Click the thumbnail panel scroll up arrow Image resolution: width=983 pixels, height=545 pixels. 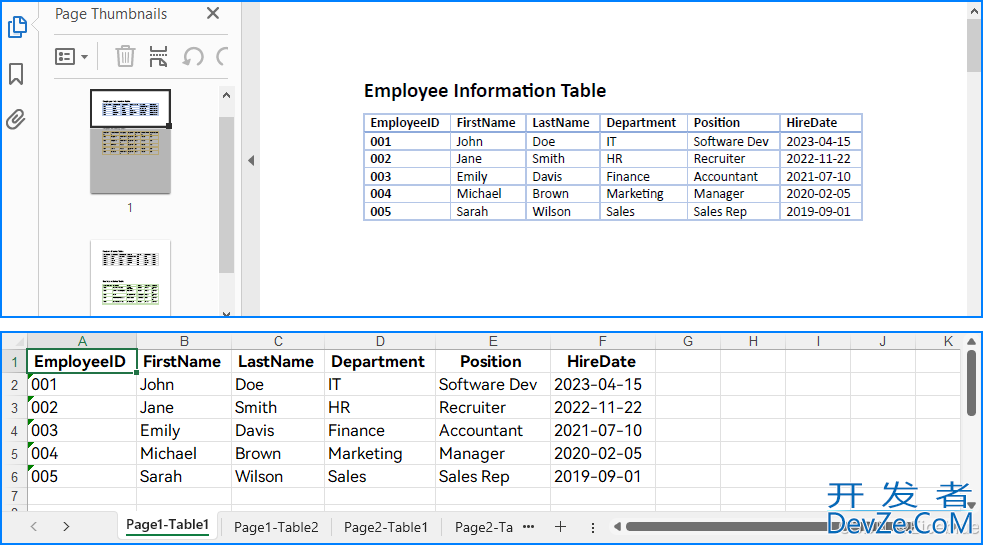226,95
